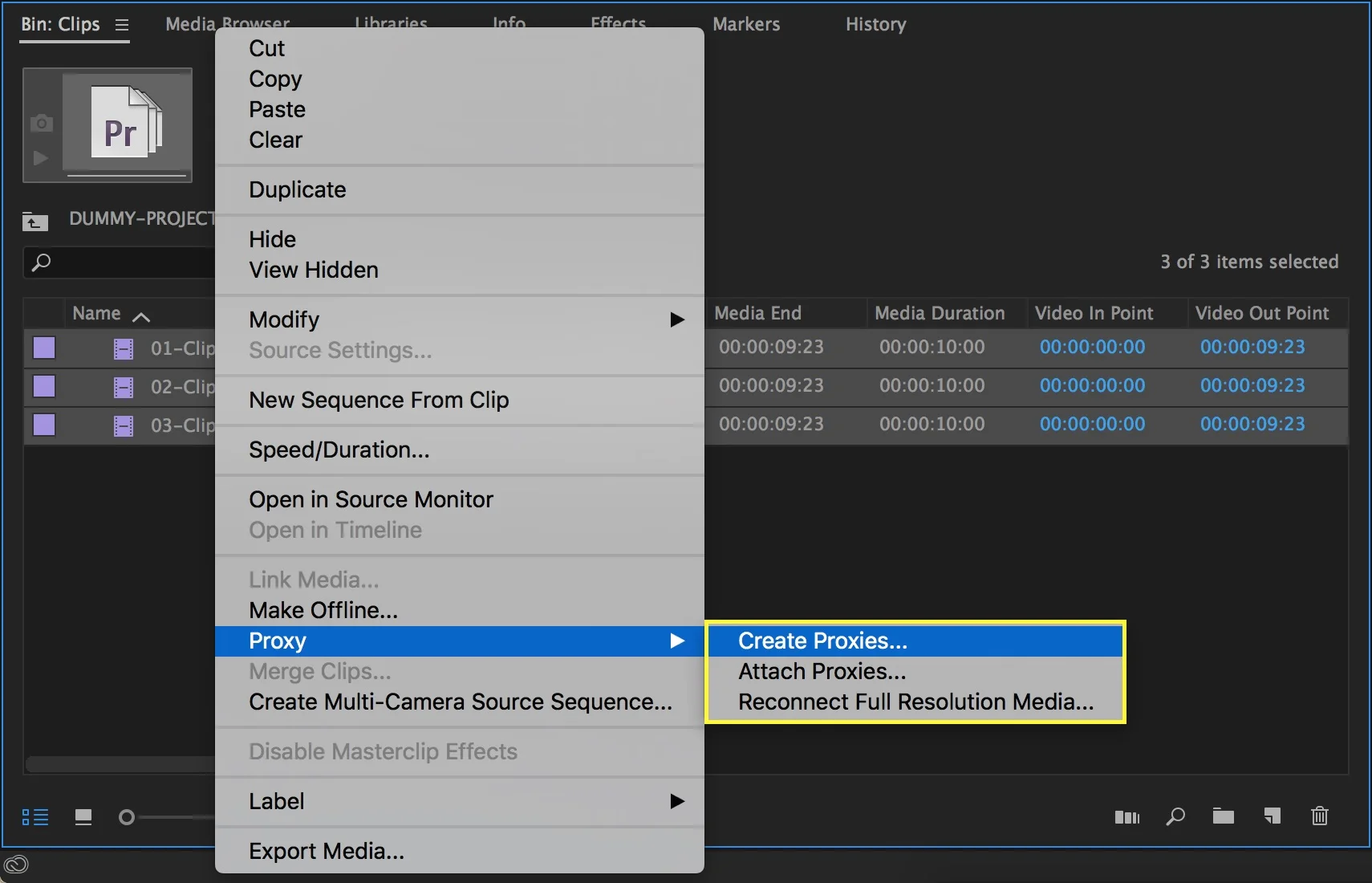
Task: Select List View in the Project panel
Action: tap(35, 816)
